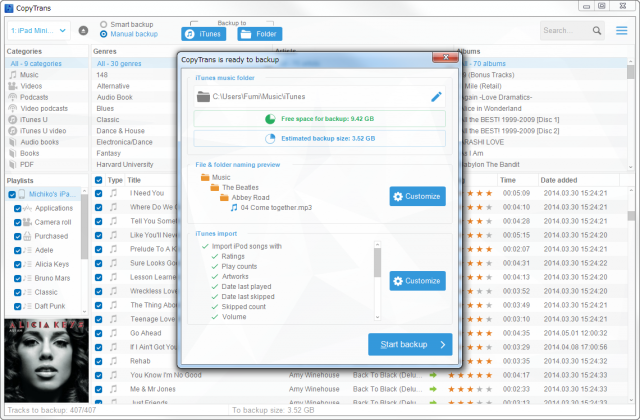640x420 pixels.
Task: Click the iTunes U category icon
Action: click(x=13, y=120)
